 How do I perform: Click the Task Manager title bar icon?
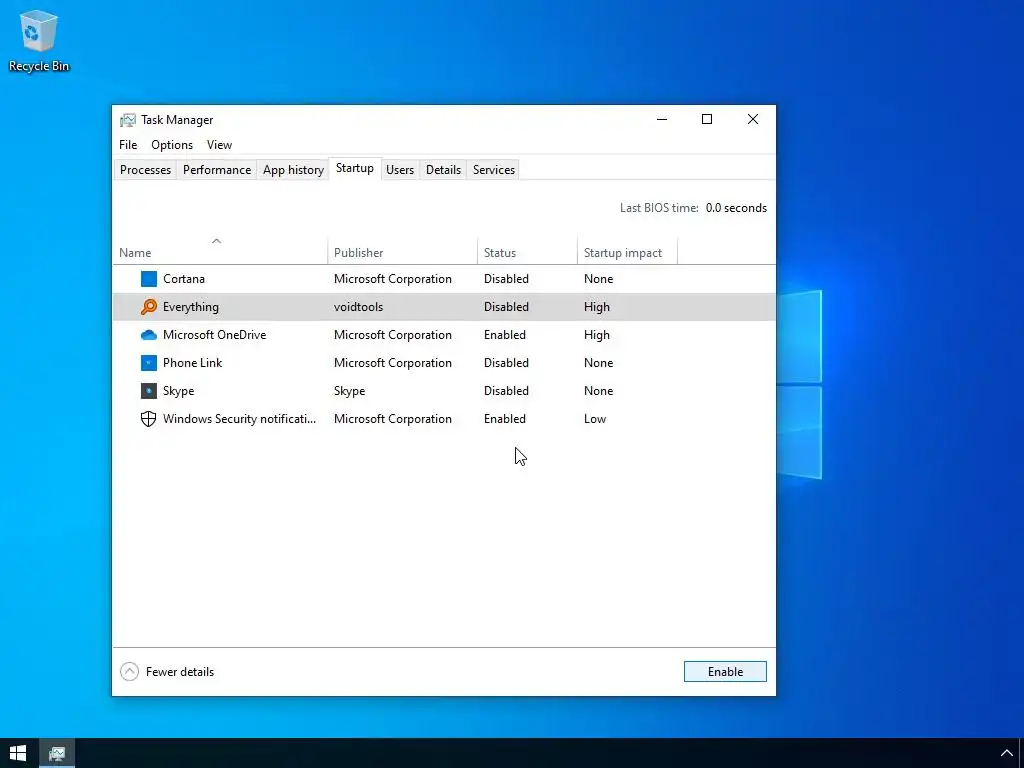point(128,120)
